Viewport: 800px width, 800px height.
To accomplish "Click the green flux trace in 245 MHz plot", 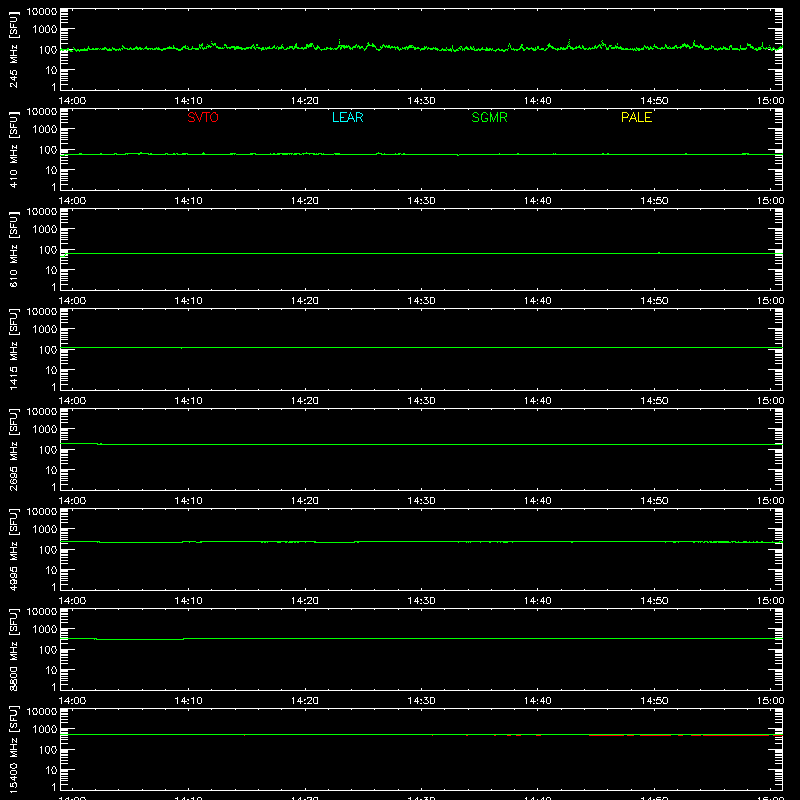I will pos(421,47).
